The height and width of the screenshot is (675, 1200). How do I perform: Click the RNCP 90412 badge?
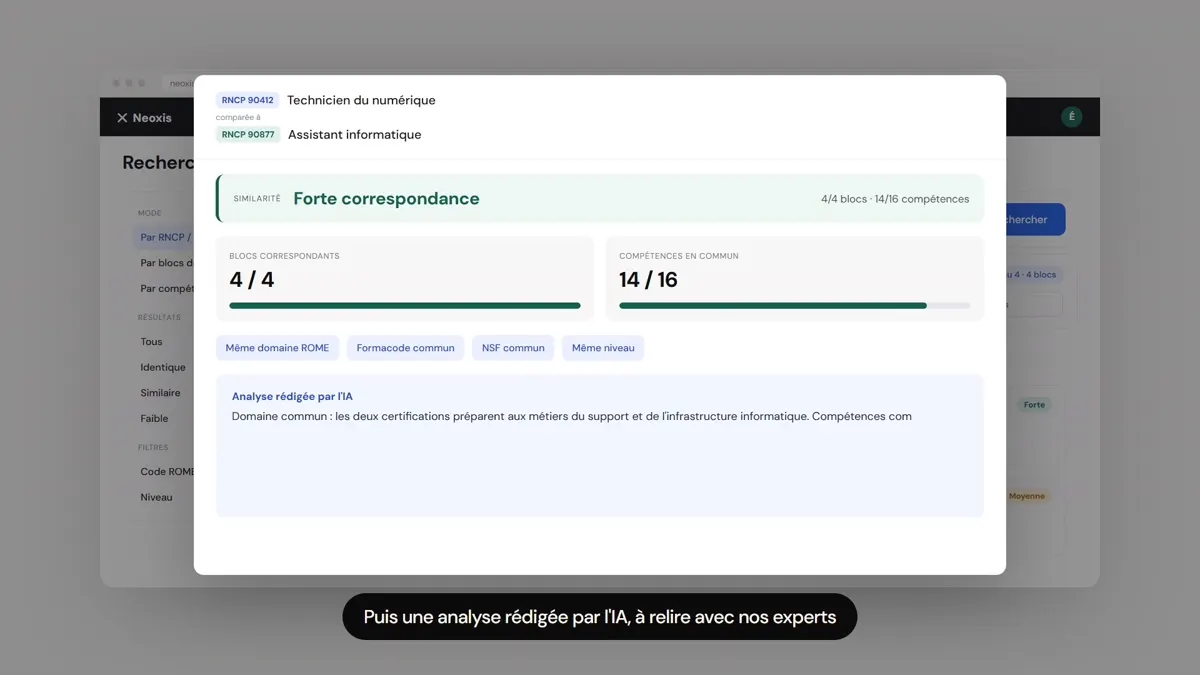coord(247,100)
